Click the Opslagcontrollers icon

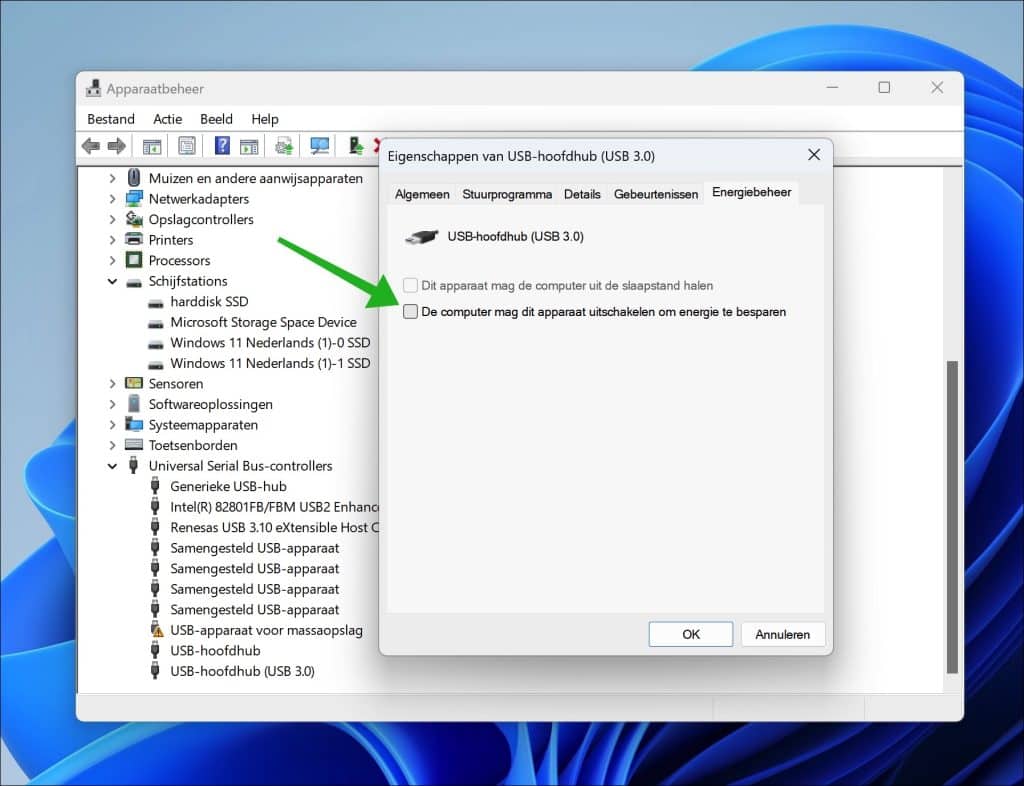point(134,219)
